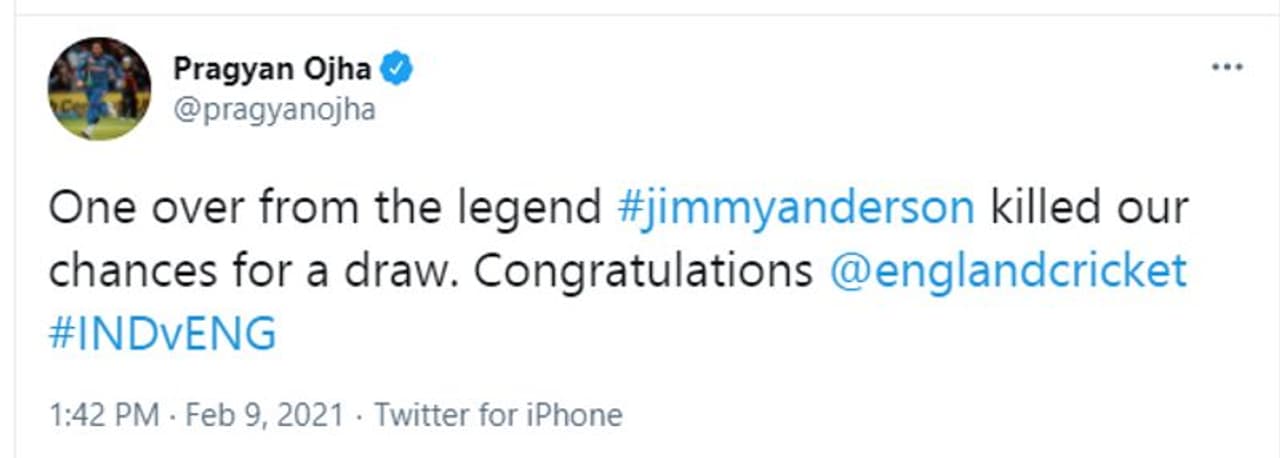Click the Pragyan Ojha display name
Image resolution: width=1280 pixels, height=458 pixels.
(x=272, y=69)
